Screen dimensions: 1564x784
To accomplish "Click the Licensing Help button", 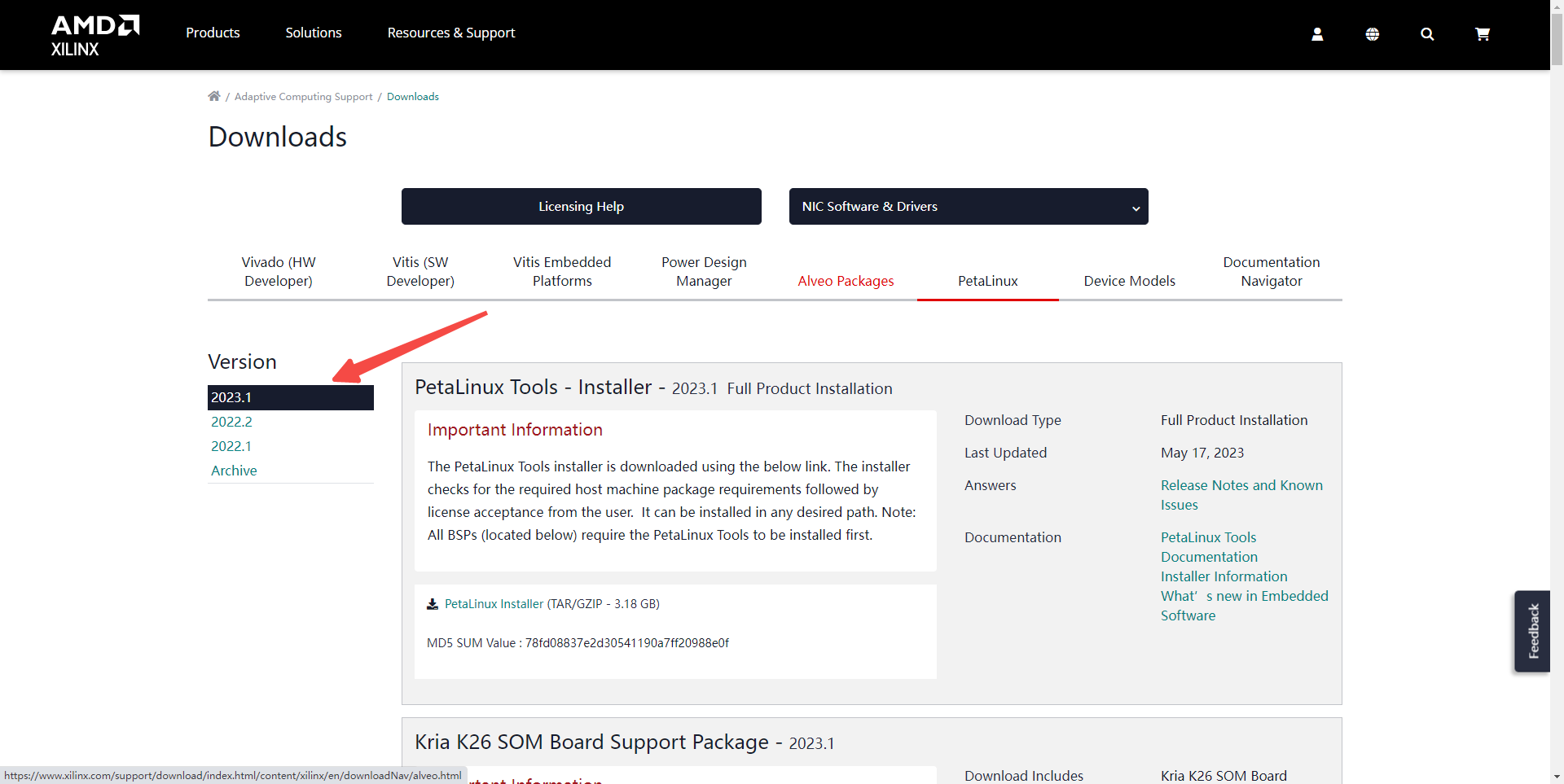I will (582, 207).
